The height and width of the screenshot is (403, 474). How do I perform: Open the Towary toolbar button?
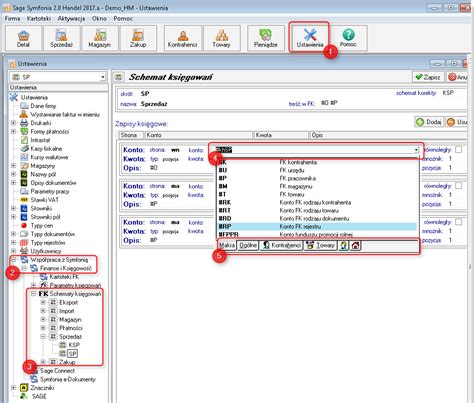[x=221, y=38]
